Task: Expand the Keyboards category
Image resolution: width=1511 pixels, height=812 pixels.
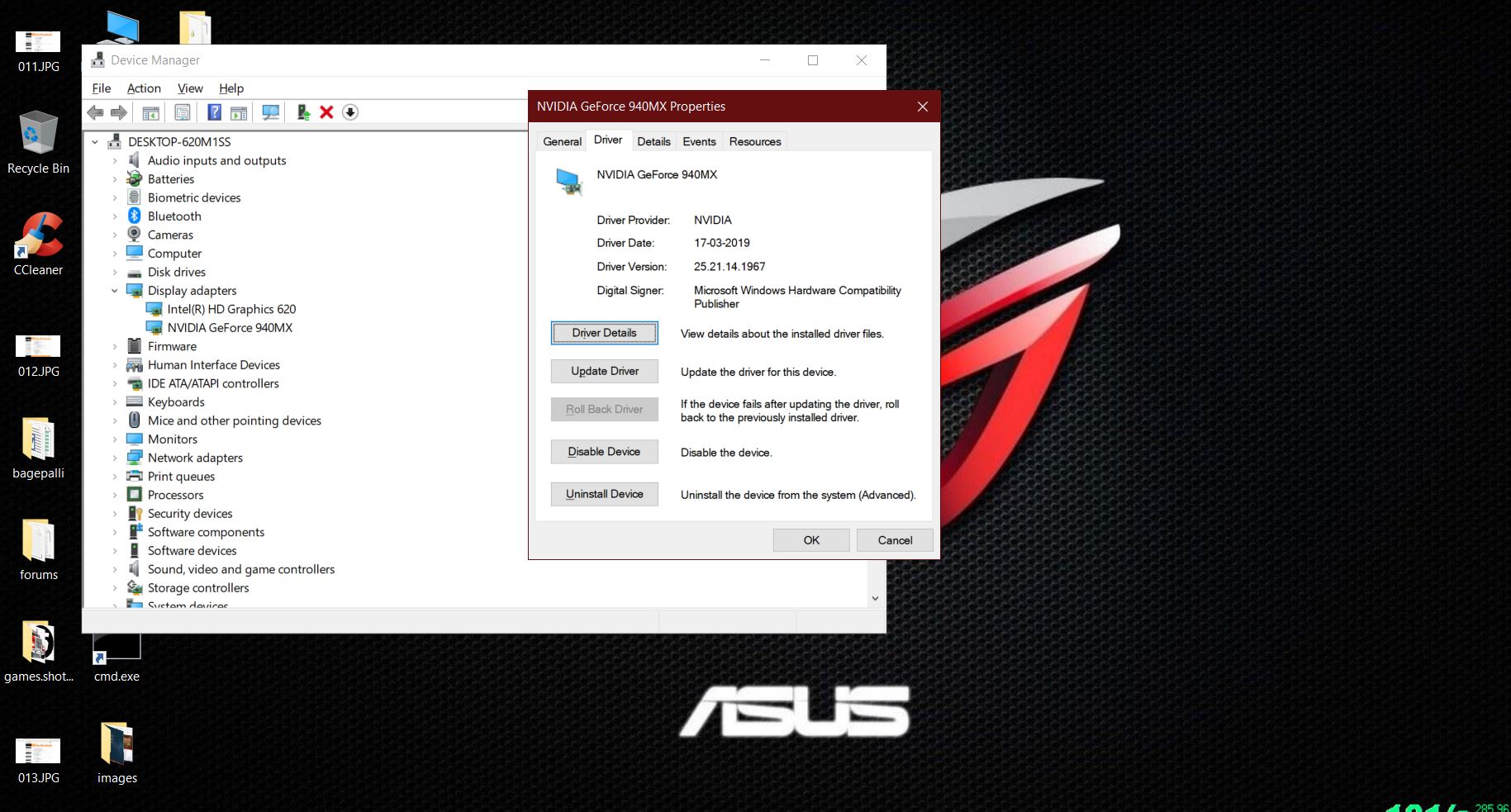Action: tap(115, 402)
